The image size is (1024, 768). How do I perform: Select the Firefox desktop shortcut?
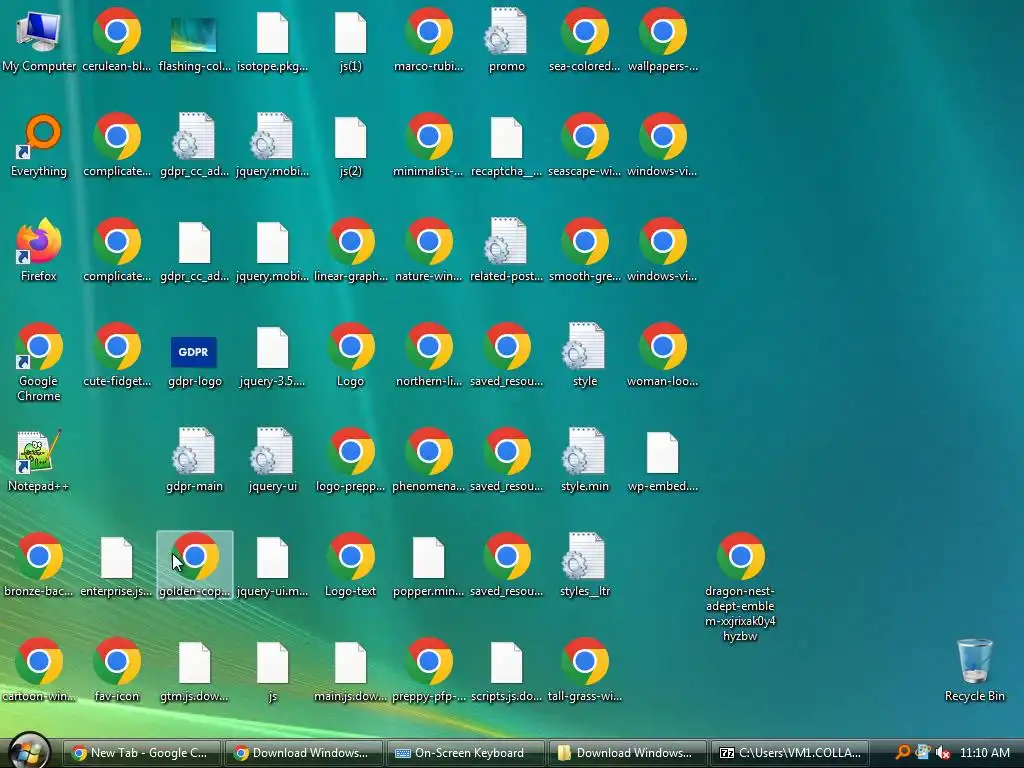point(39,250)
